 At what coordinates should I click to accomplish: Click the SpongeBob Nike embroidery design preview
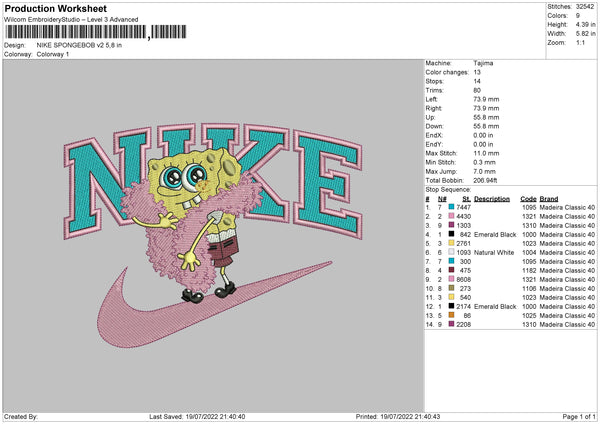tap(214, 235)
